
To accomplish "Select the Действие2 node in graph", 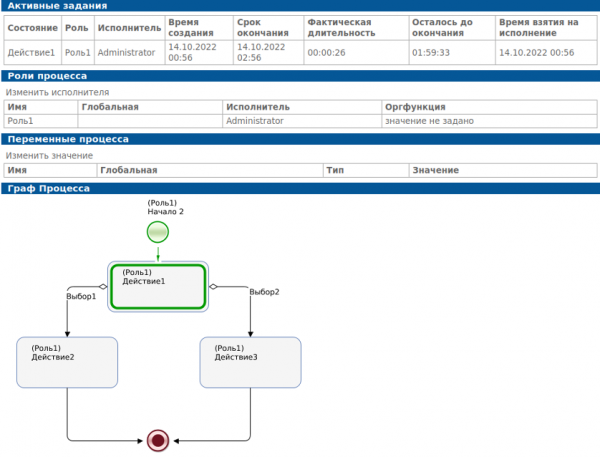I will tap(67, 362).
